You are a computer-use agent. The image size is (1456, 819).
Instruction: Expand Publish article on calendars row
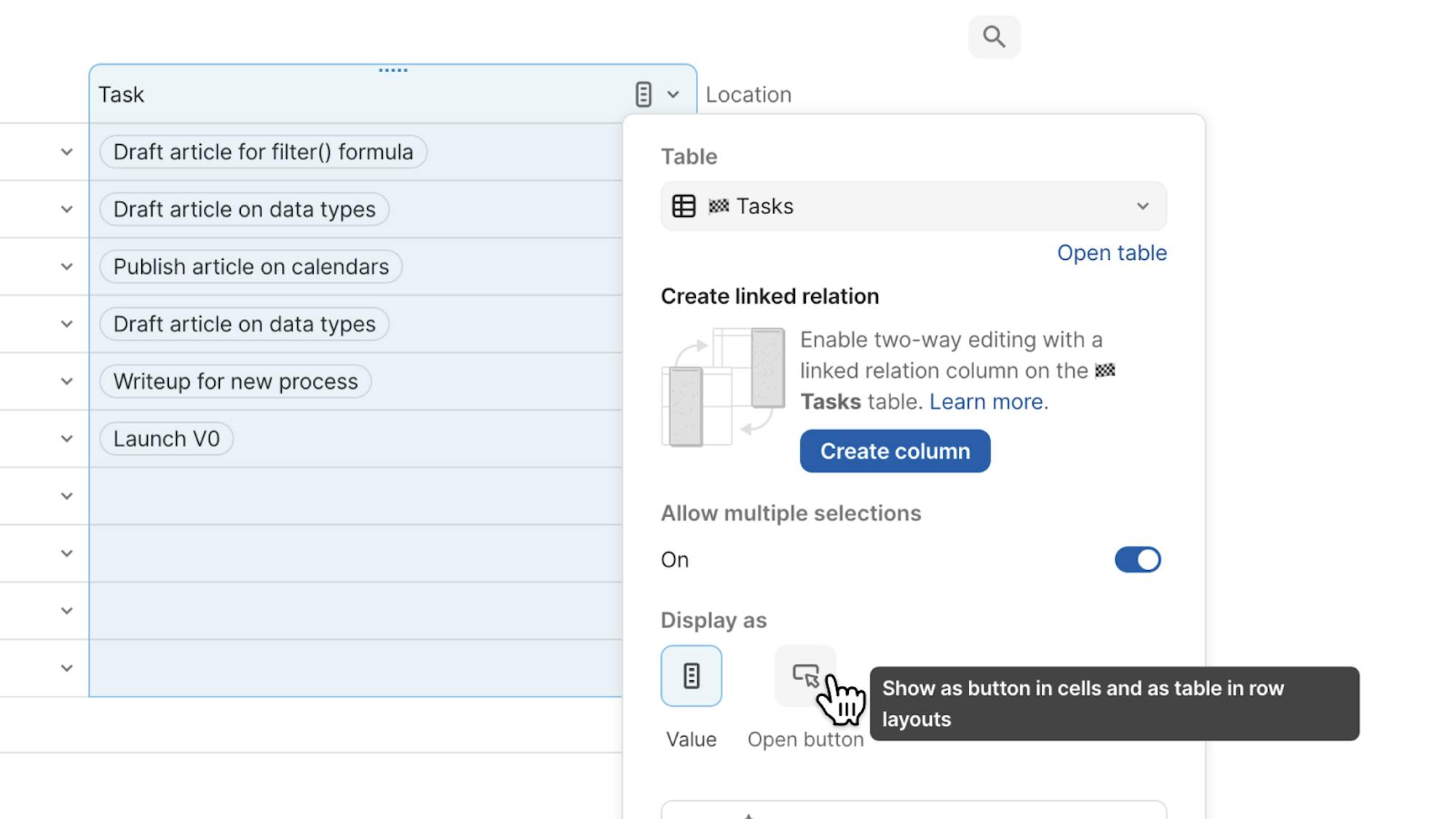coord(67,266)
